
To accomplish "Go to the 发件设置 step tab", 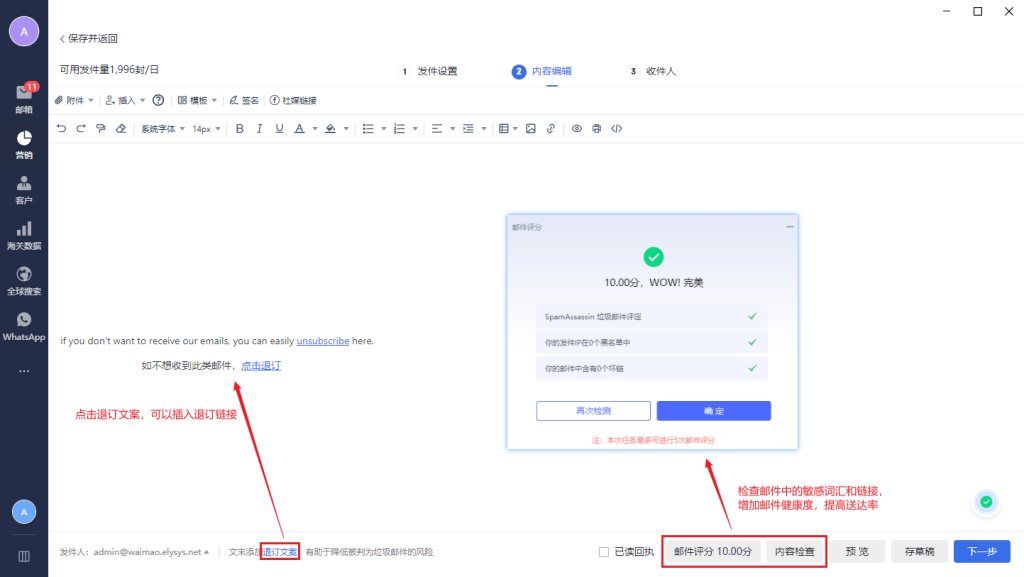I will point(437,71).
